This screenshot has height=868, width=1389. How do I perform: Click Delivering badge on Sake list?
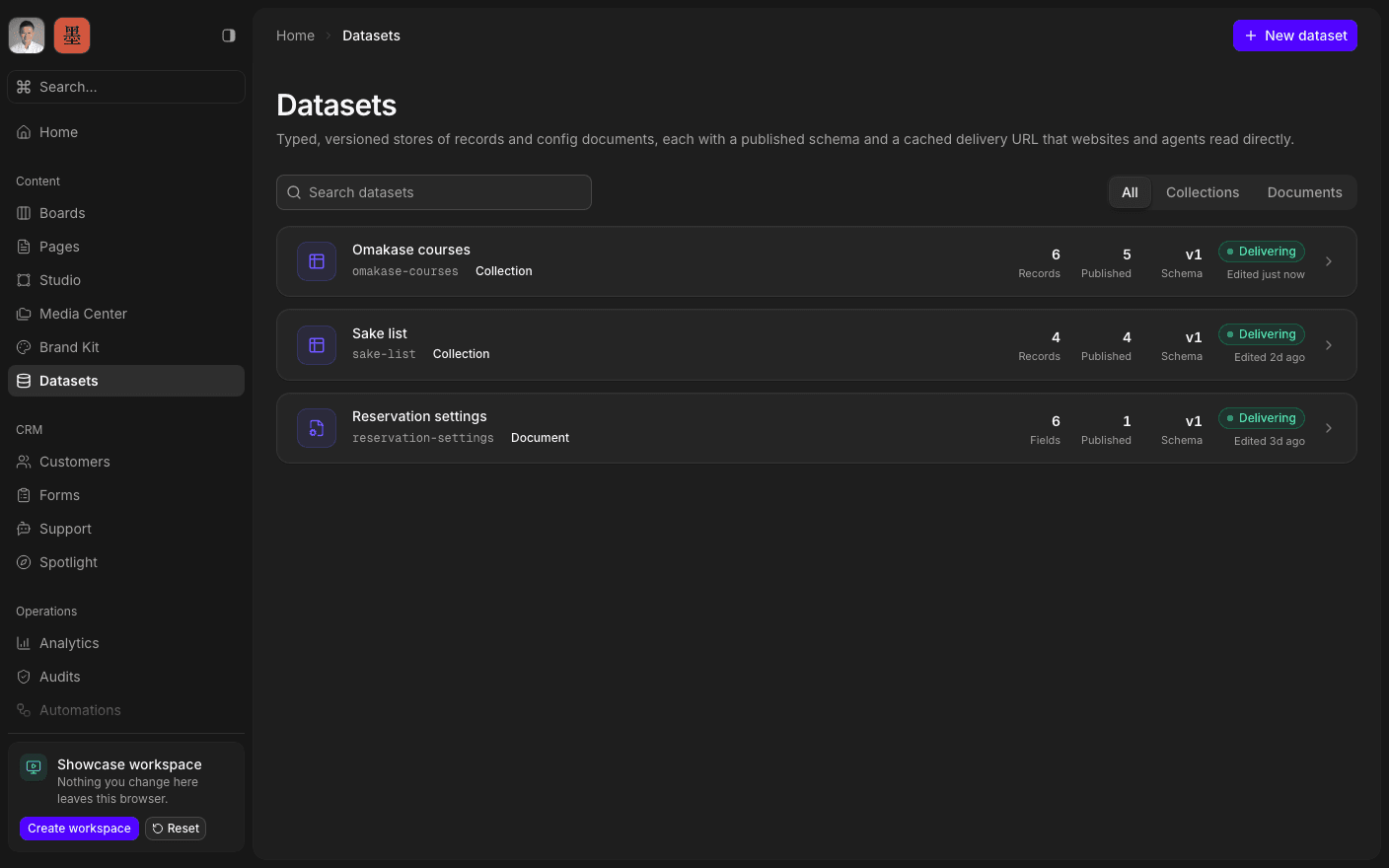pos(1262,334)
